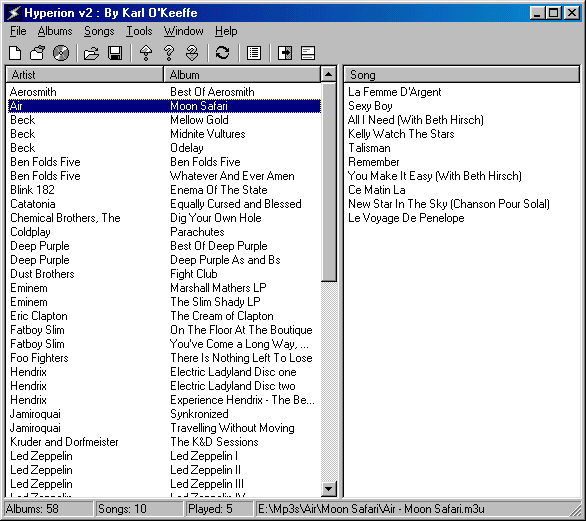Select Electric Ladyland Disc two album
The width and height of the screenshot is (586, 521).
point(164,386)
